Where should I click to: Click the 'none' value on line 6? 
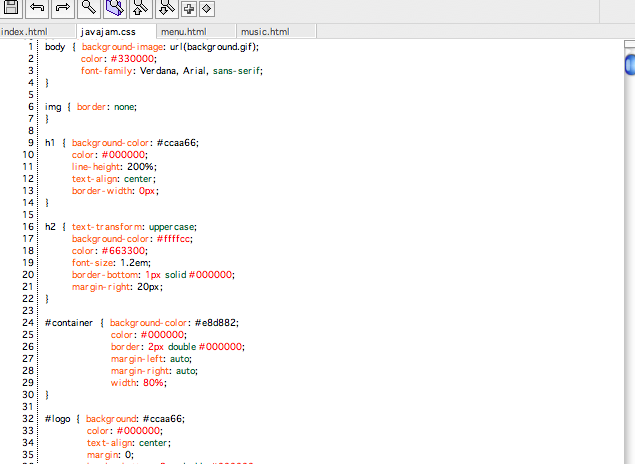click(124, 107)
